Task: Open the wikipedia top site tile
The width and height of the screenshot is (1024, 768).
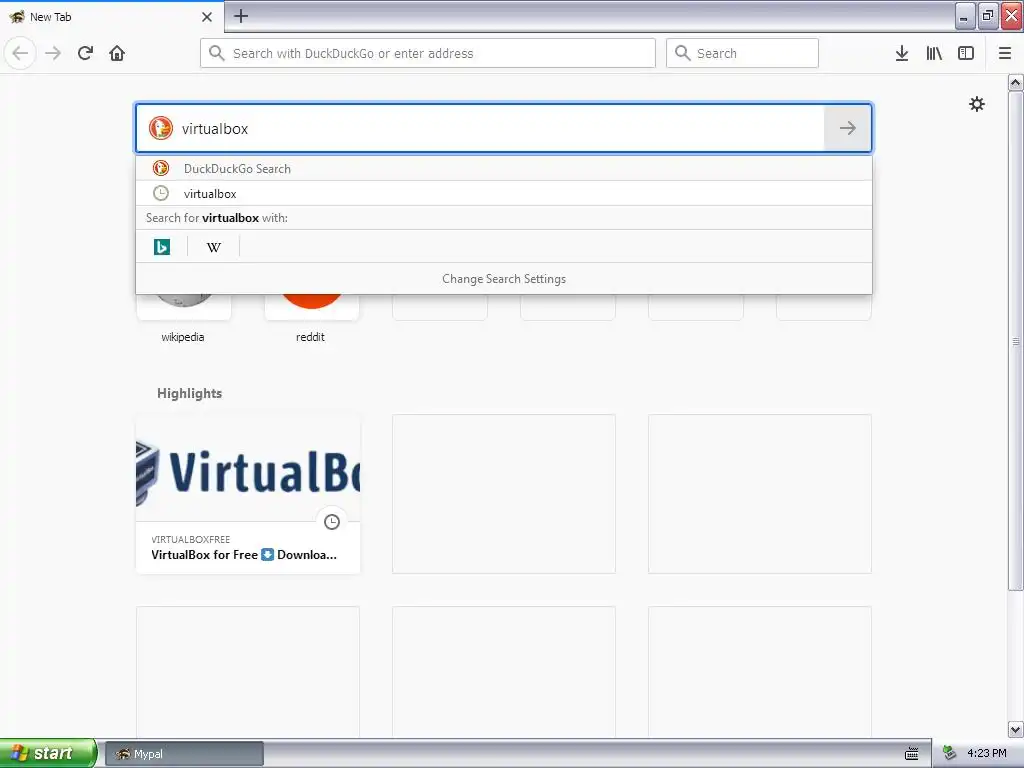Action: [x=183, y=317]
